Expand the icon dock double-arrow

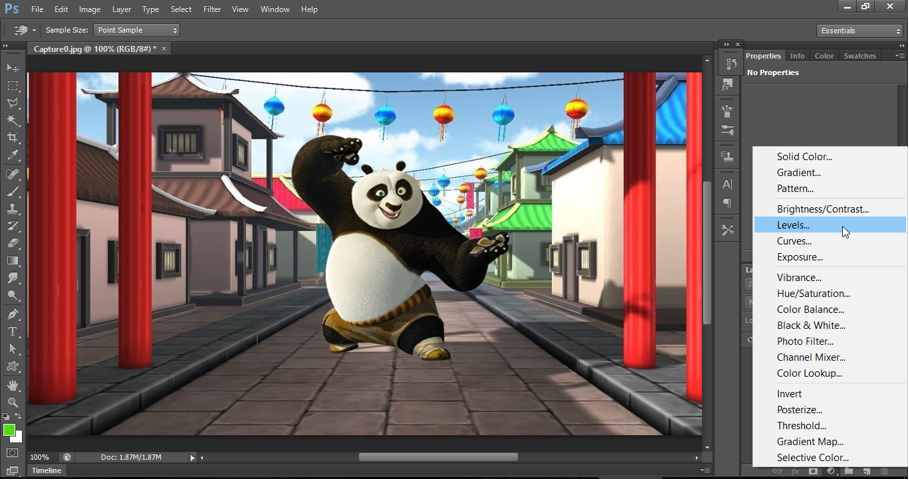click(726, 44)
